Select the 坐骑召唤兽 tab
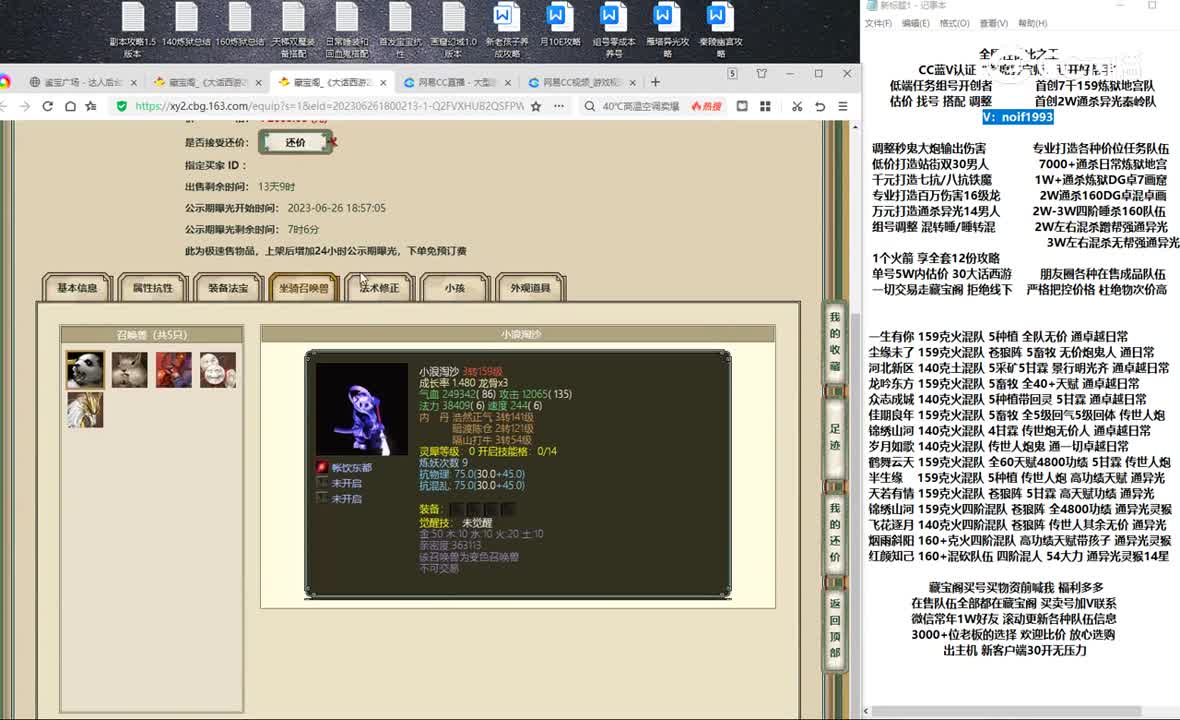This screenshot has width=1180, height=720. 303,287
